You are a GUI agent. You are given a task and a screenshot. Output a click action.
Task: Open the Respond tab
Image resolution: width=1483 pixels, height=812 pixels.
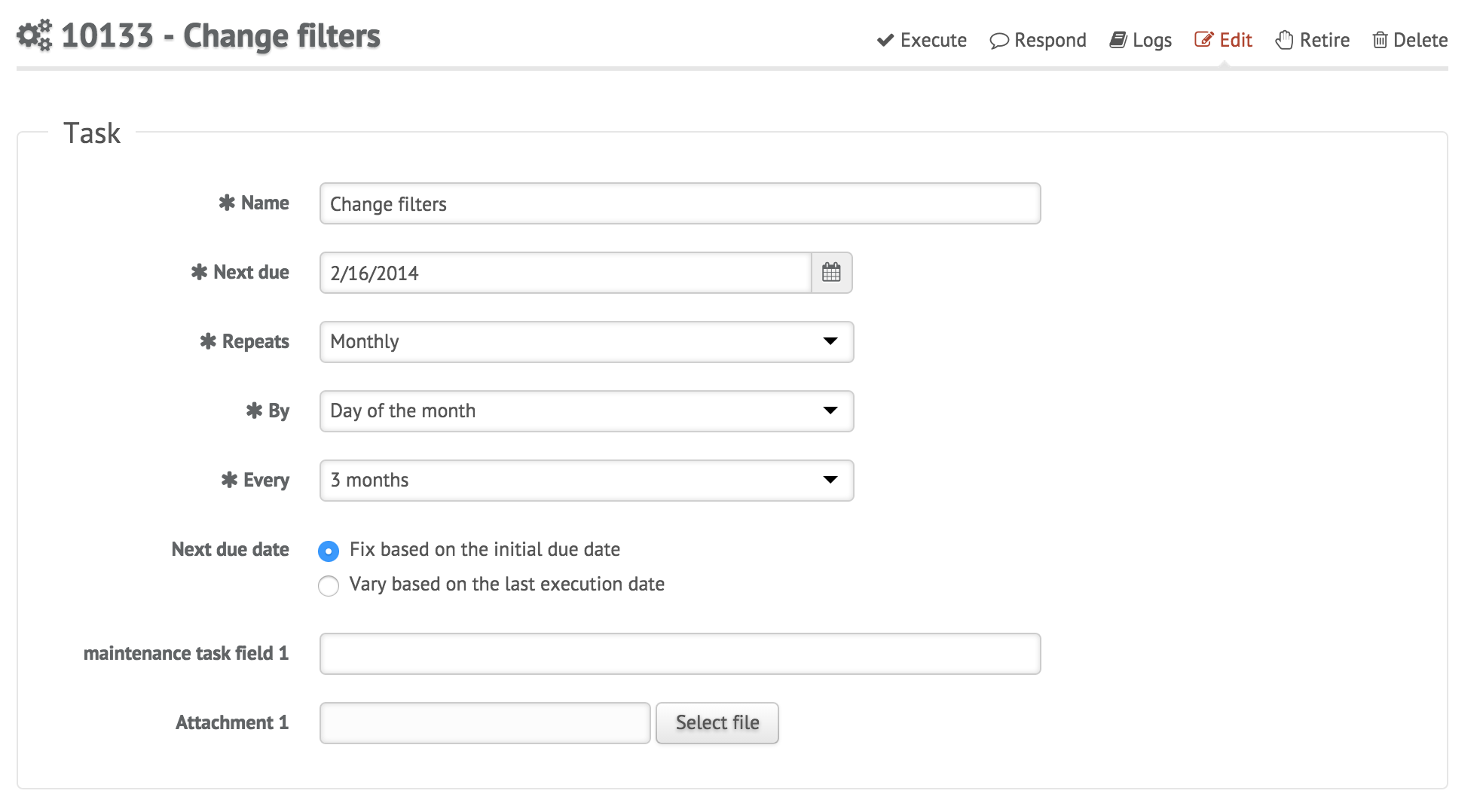pyautogui.click(x=1038, y=40)
